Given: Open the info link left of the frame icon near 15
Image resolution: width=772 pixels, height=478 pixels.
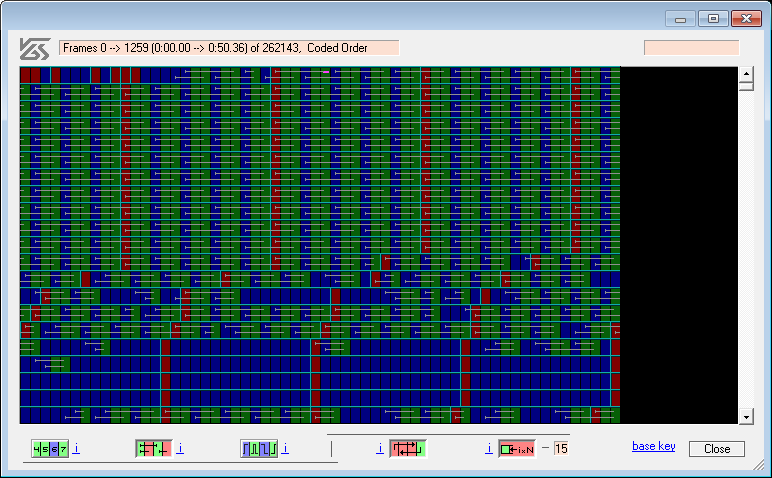Looking at the screenshot, I should coord(489,448).
